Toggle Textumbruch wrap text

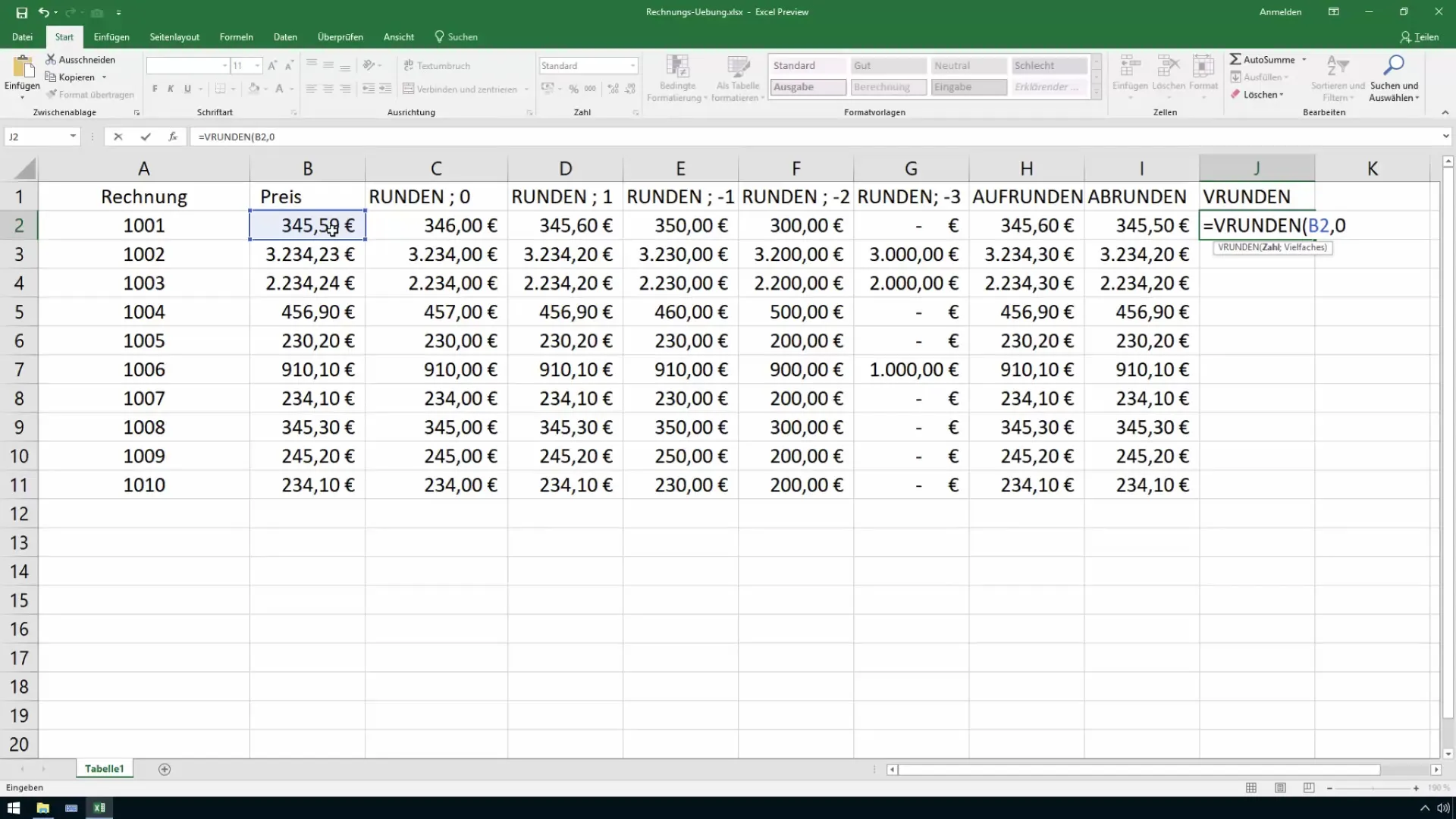437,66
